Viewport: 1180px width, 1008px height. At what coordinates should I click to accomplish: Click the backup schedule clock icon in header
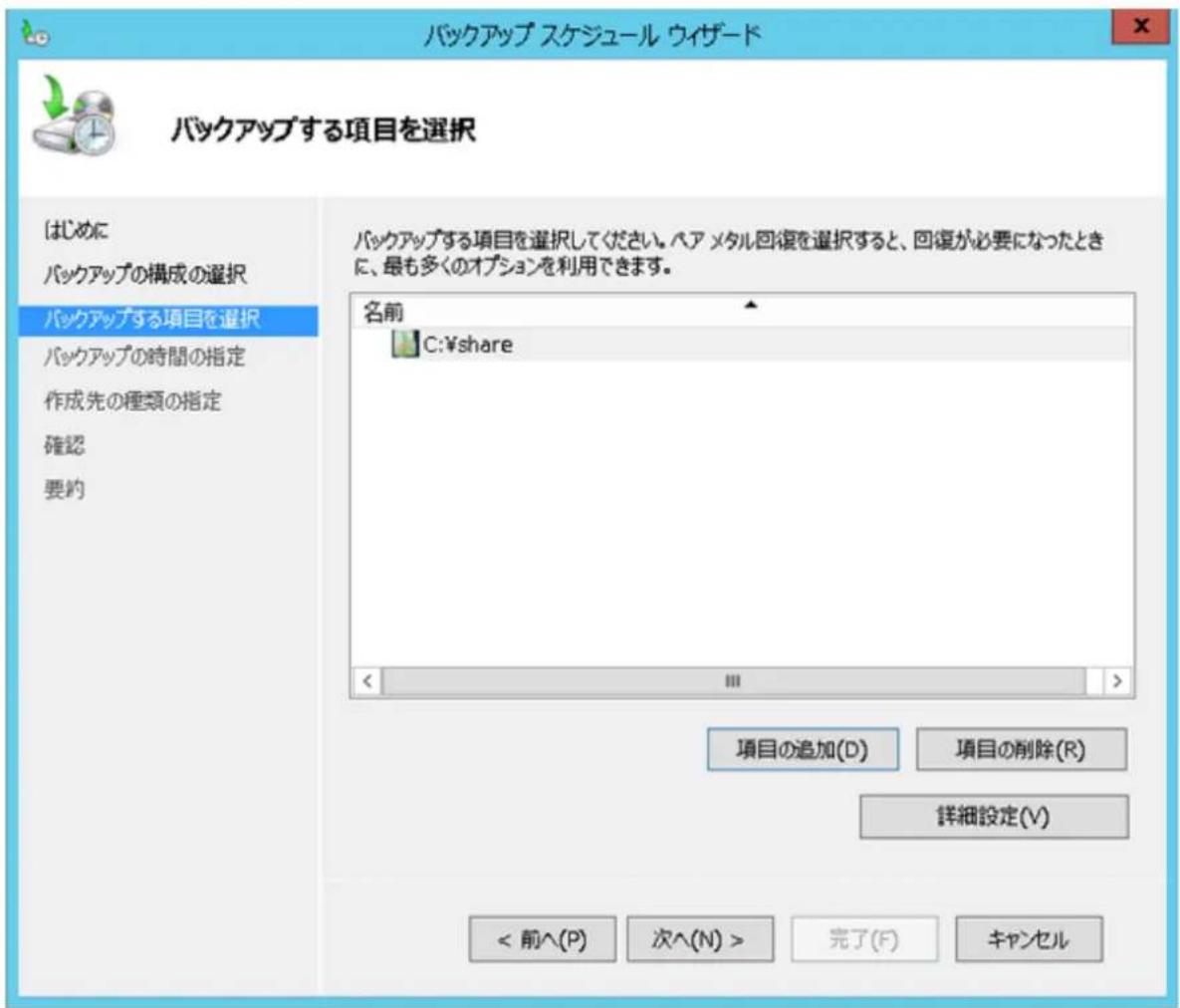75,116
